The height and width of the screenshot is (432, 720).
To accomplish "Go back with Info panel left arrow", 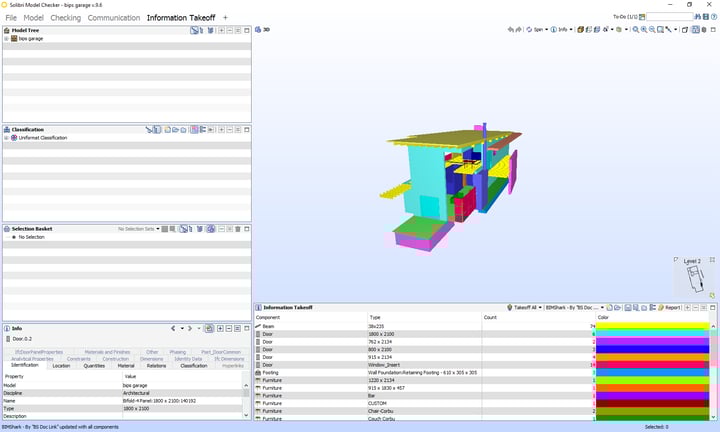I will (173, 328).
